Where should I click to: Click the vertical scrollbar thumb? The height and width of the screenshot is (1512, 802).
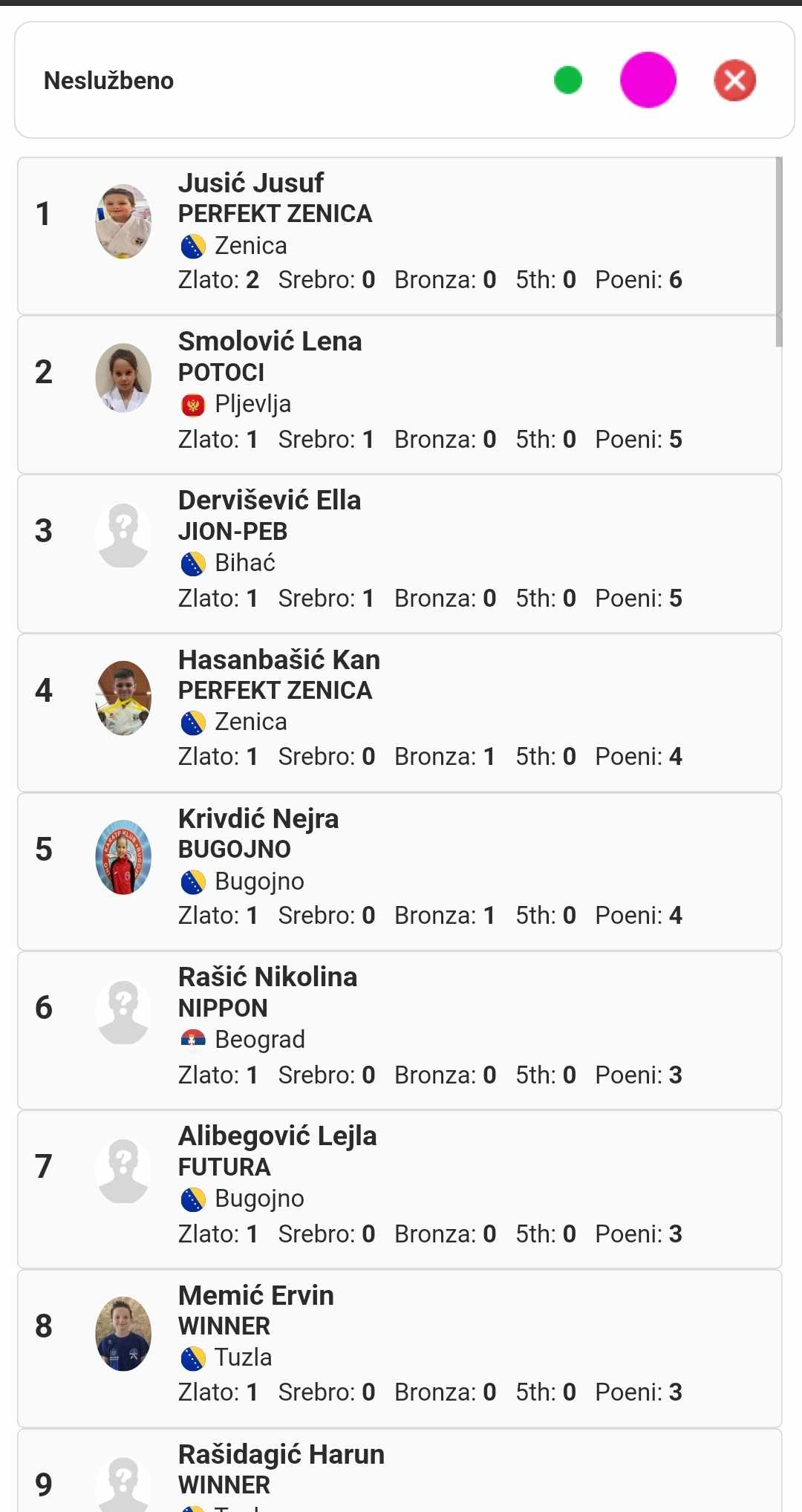pos(778,251)
